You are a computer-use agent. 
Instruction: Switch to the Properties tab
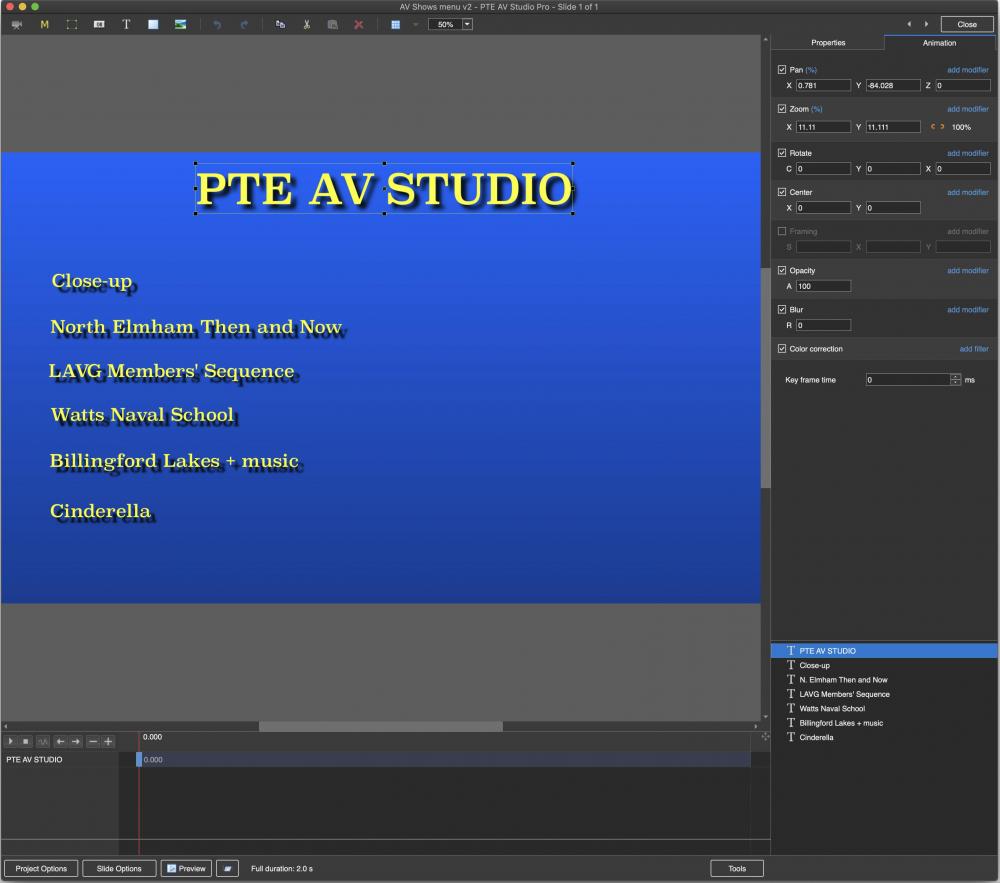(828, 43)
